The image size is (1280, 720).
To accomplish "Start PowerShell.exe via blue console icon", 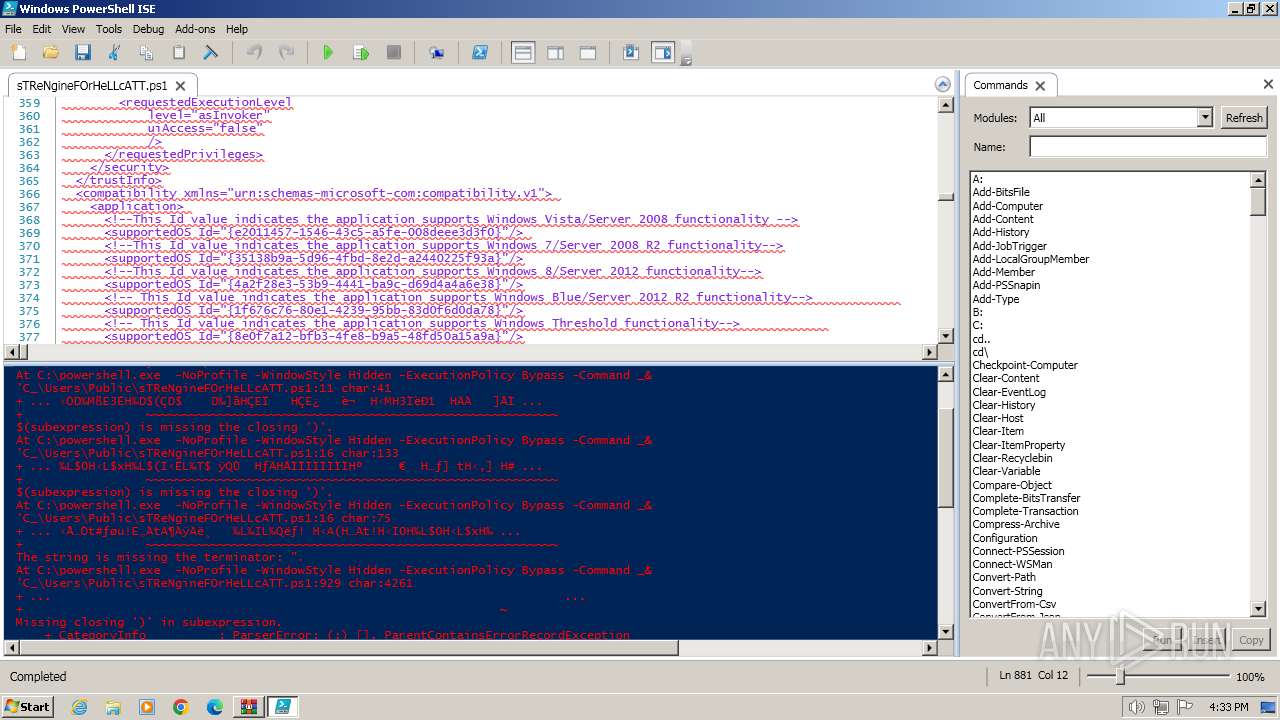I will pos(480,53).
